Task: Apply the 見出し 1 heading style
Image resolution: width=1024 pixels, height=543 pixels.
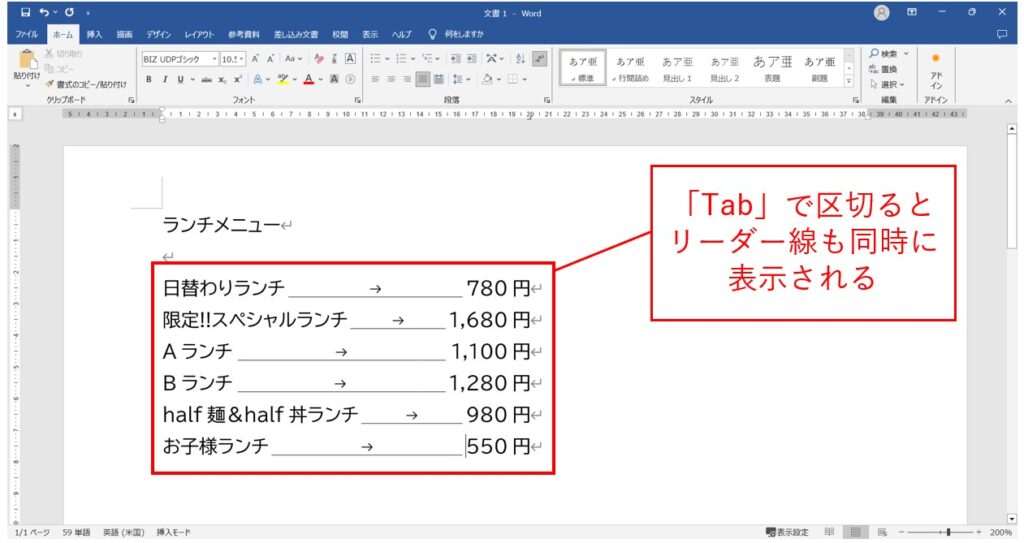Action: click(677, 68)
